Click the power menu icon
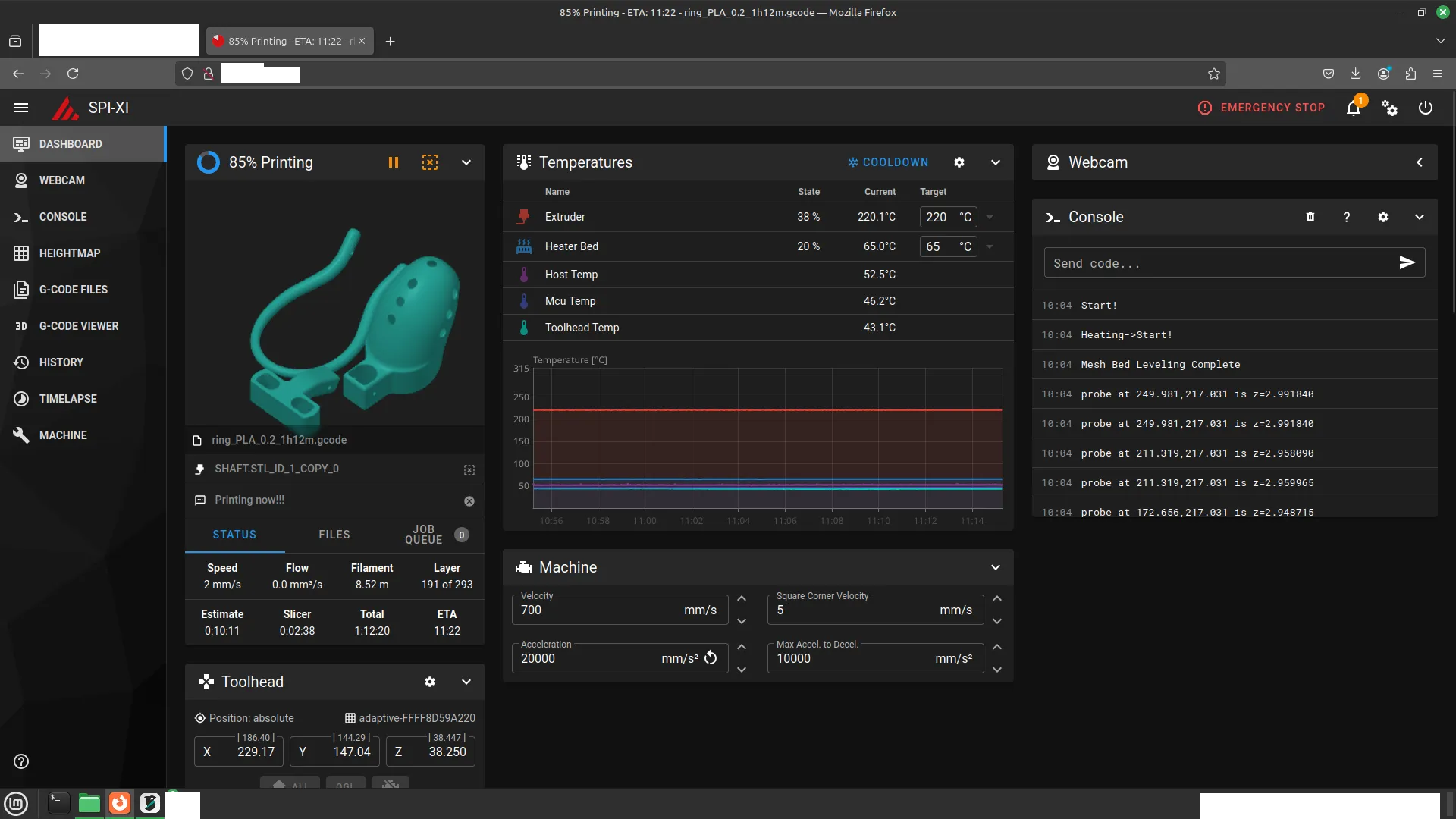 1426,108
